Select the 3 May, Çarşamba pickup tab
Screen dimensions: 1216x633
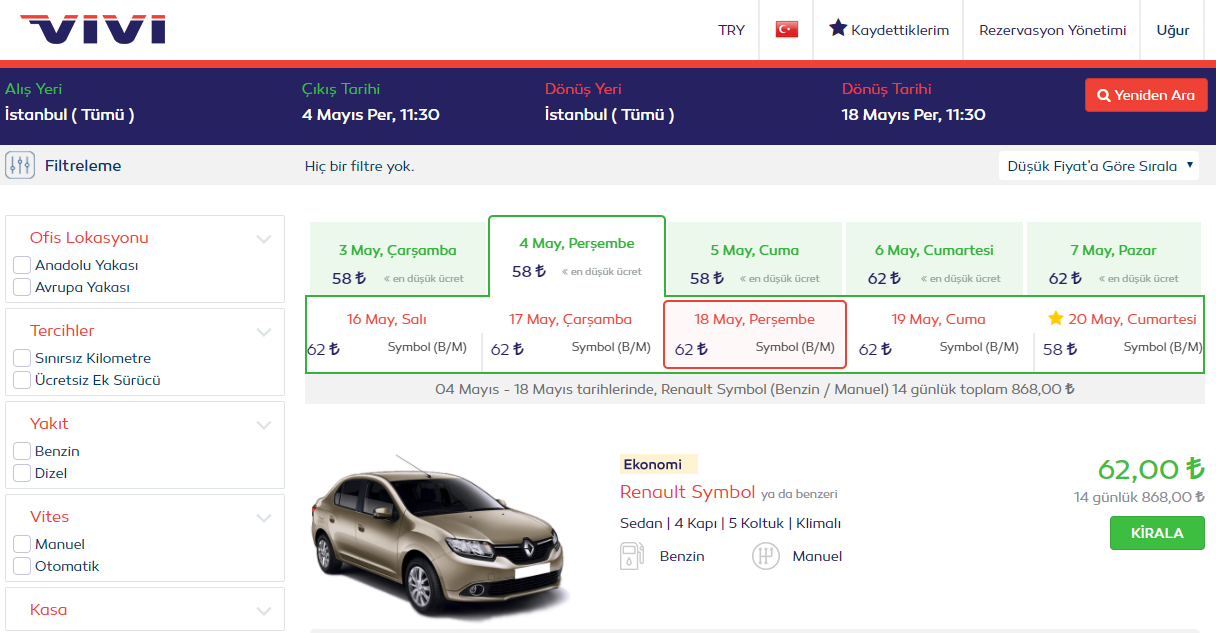pos(397,259)
